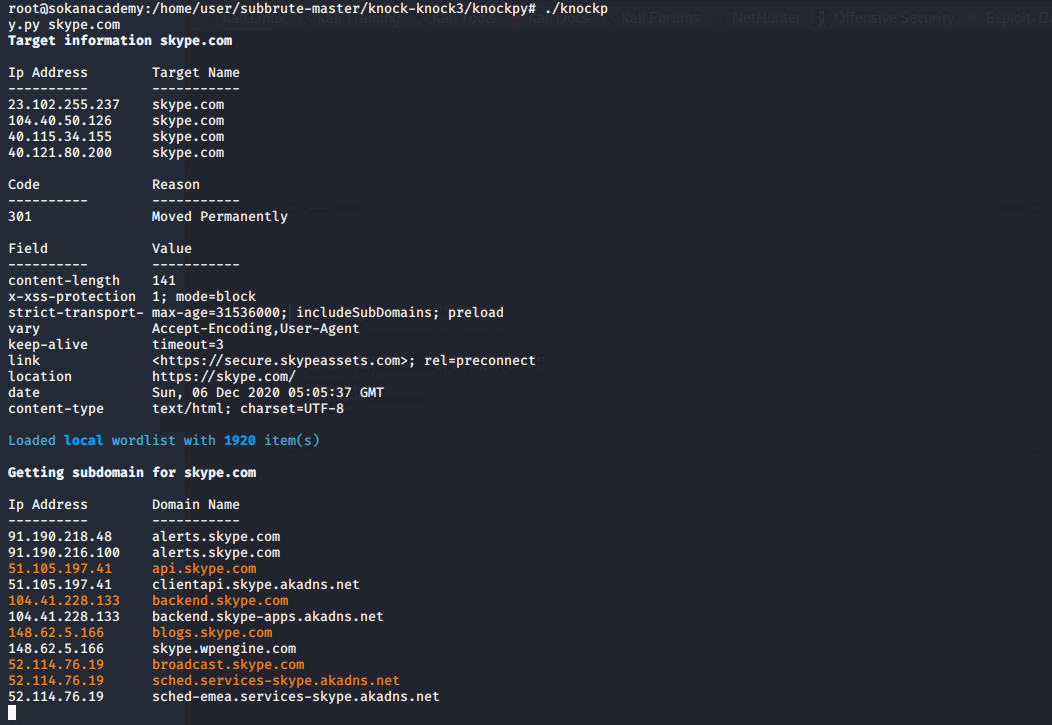The image size is (1052, 725).
Task: Click the 'Value' column header
Action: coord(172,249)
